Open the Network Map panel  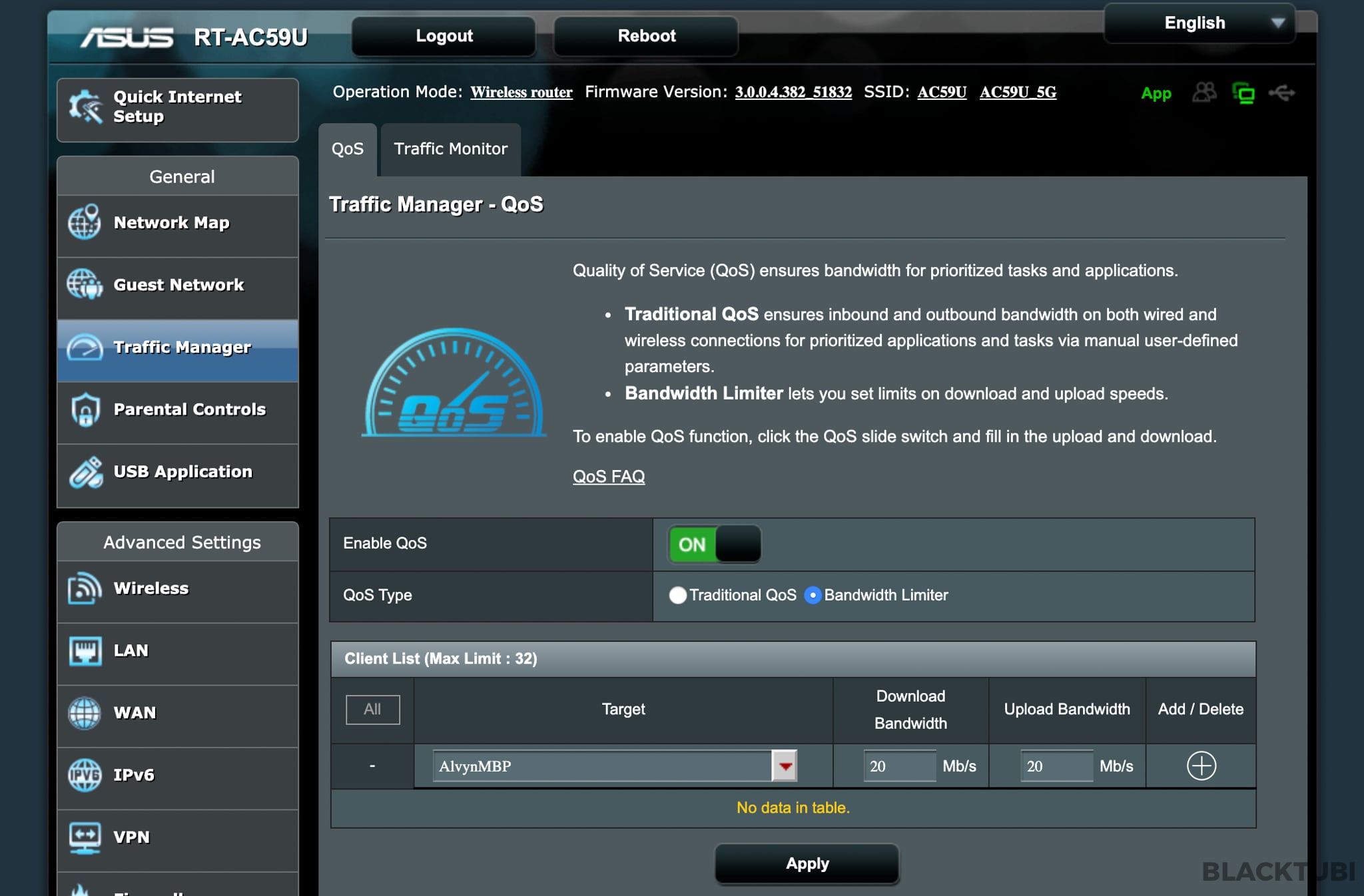(170, 222)
